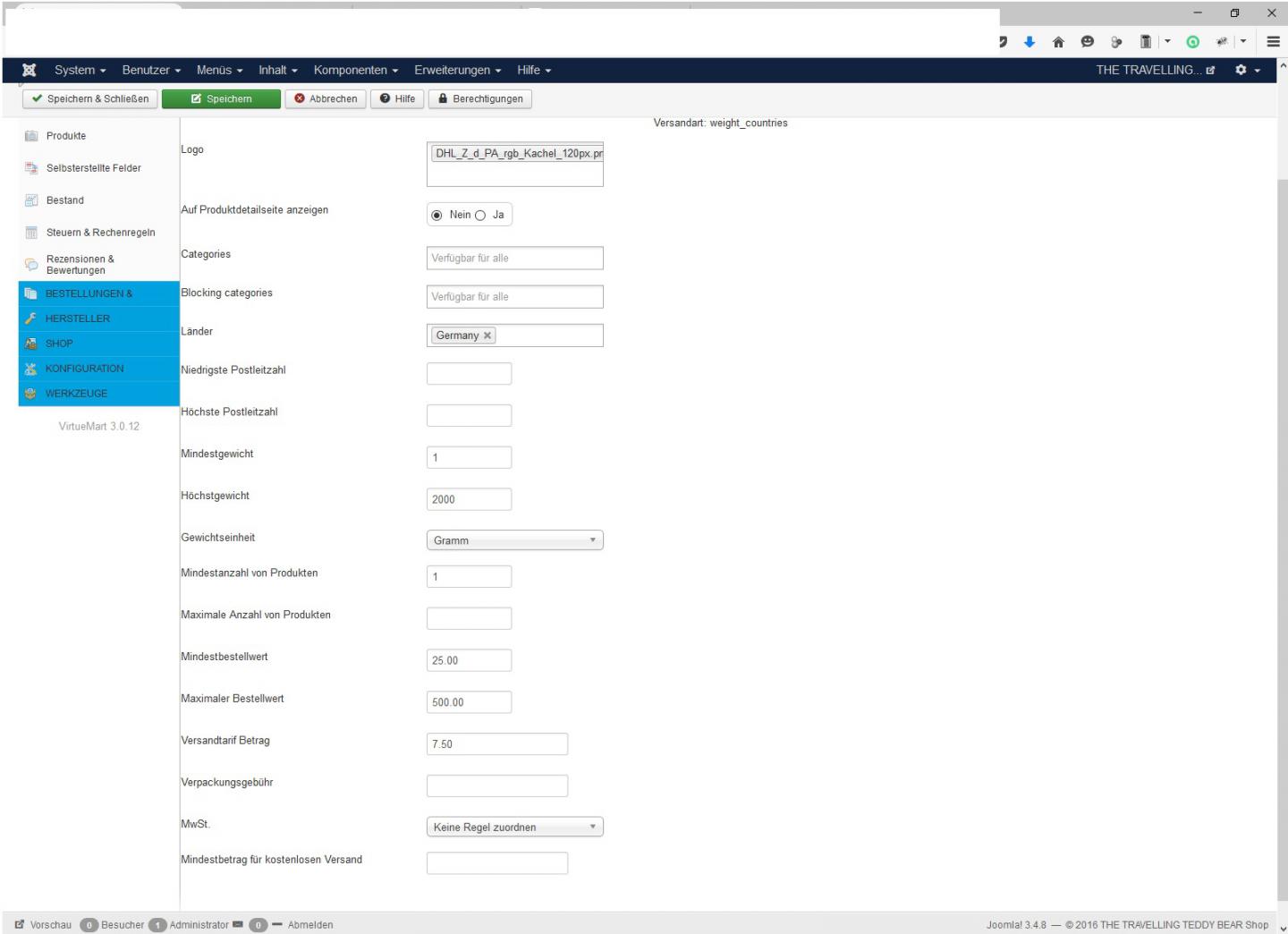
Task: Click the Abbrechen button
Action: [x=326, y=98]
